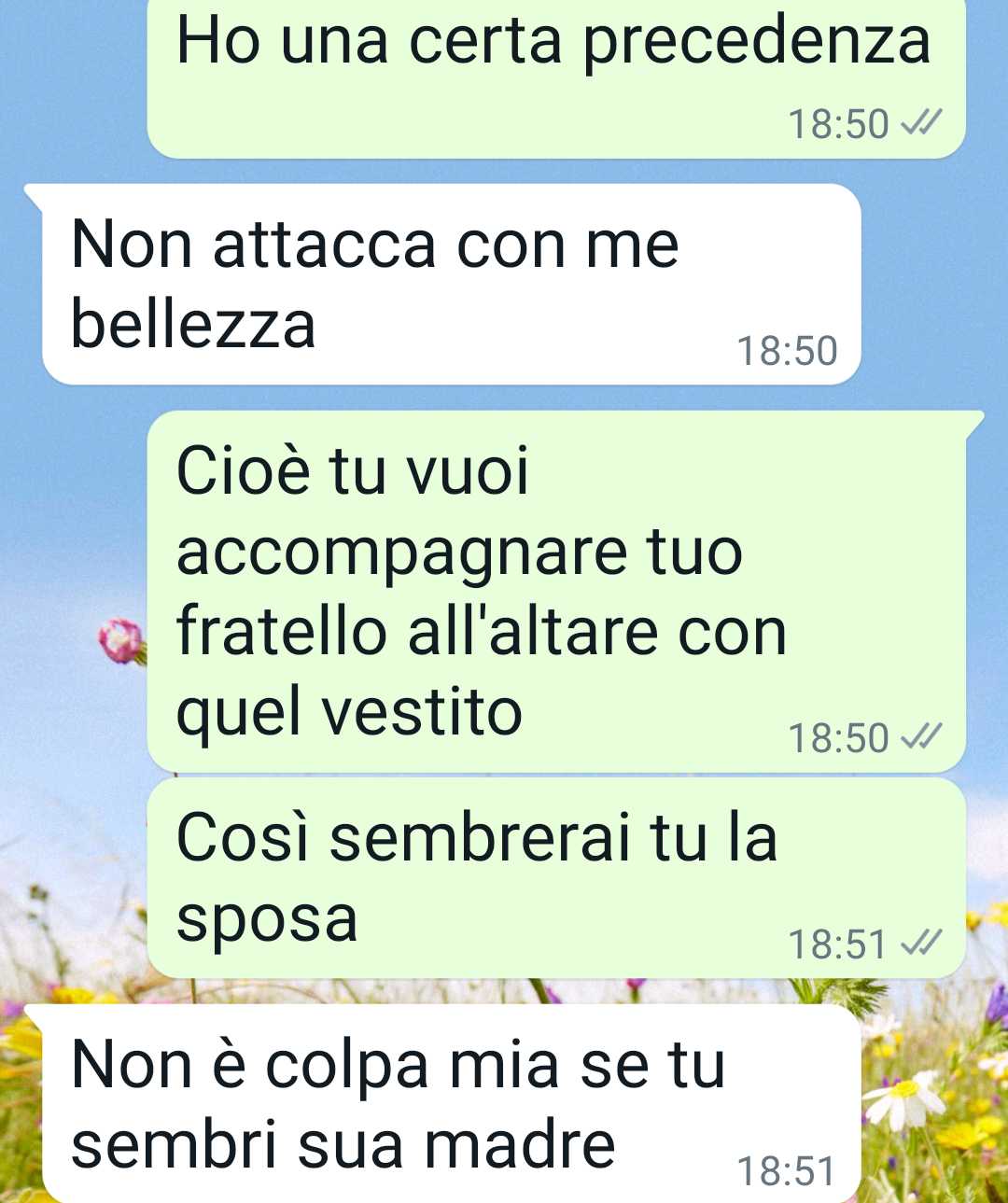Click the 18:50 timestamp next to "quel vestito"
The width and height of the screenshot is (1008, 1203).
839,738
